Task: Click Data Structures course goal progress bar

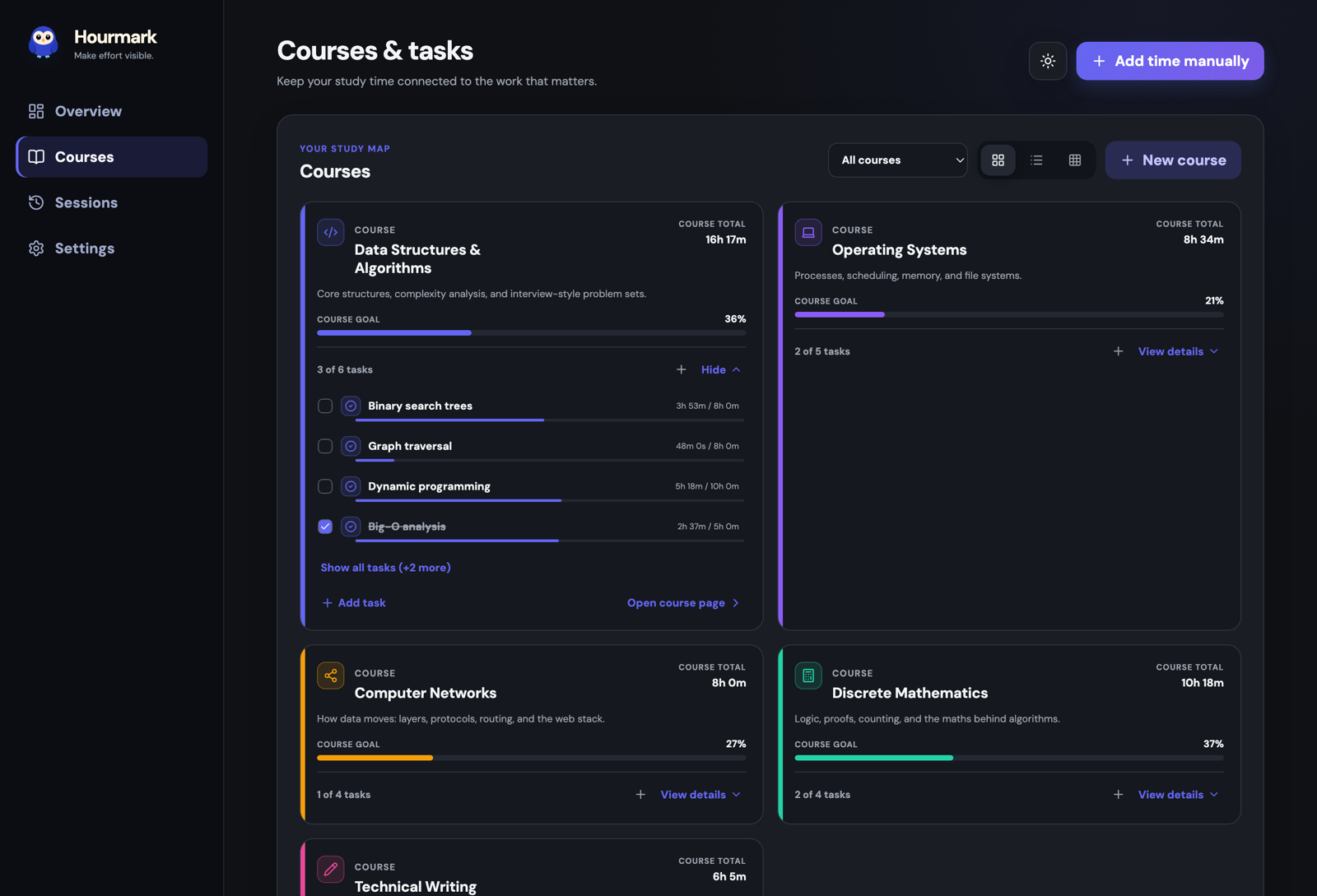Action: (531, 333)
